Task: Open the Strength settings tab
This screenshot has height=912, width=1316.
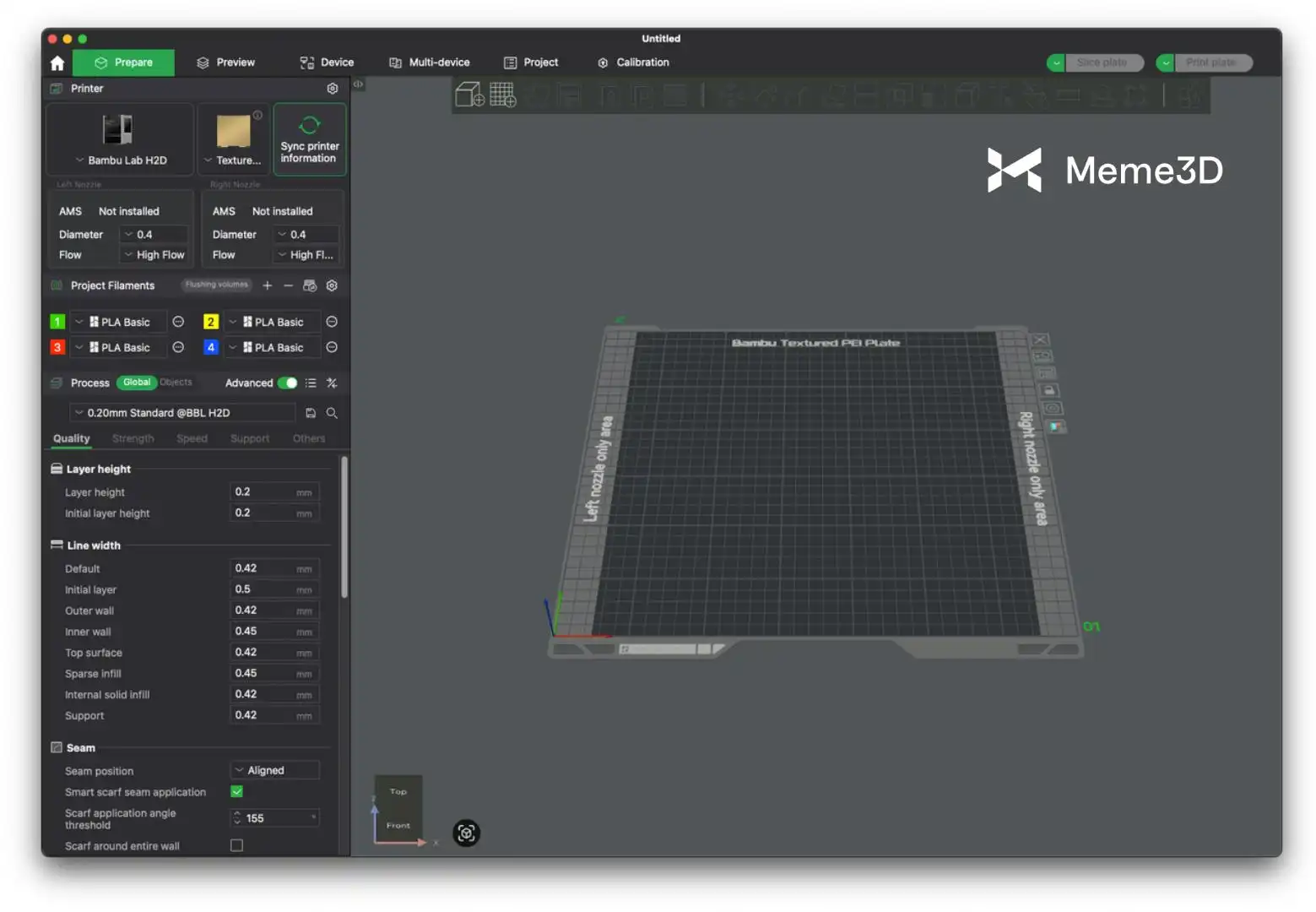Action: 133,439
